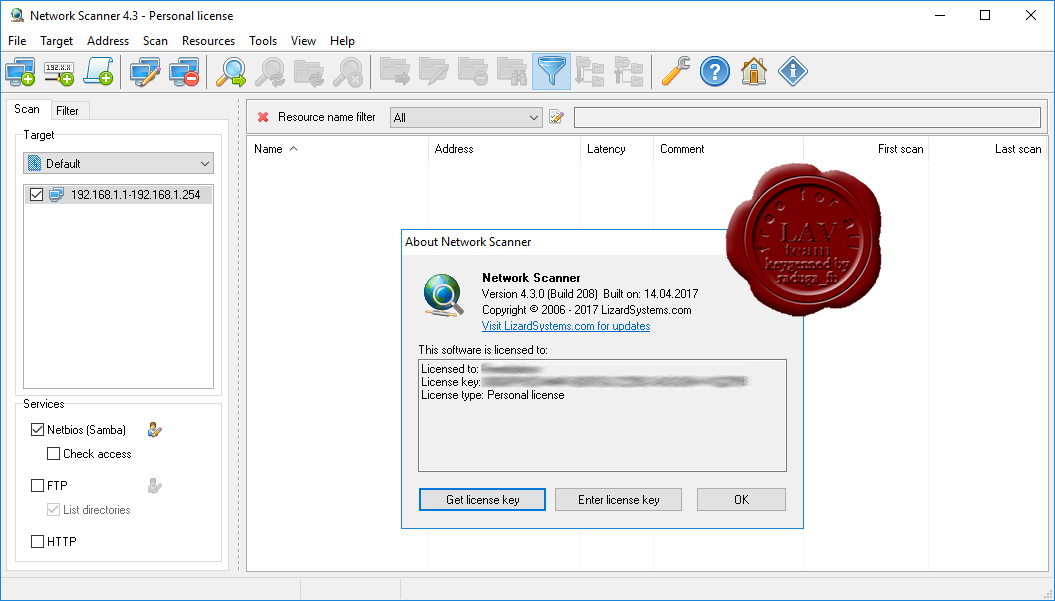Viewport: 1055px width, 601px height.
Task: Click the add IP range icon
Action: pyautogui.click(x=59, y=71)
